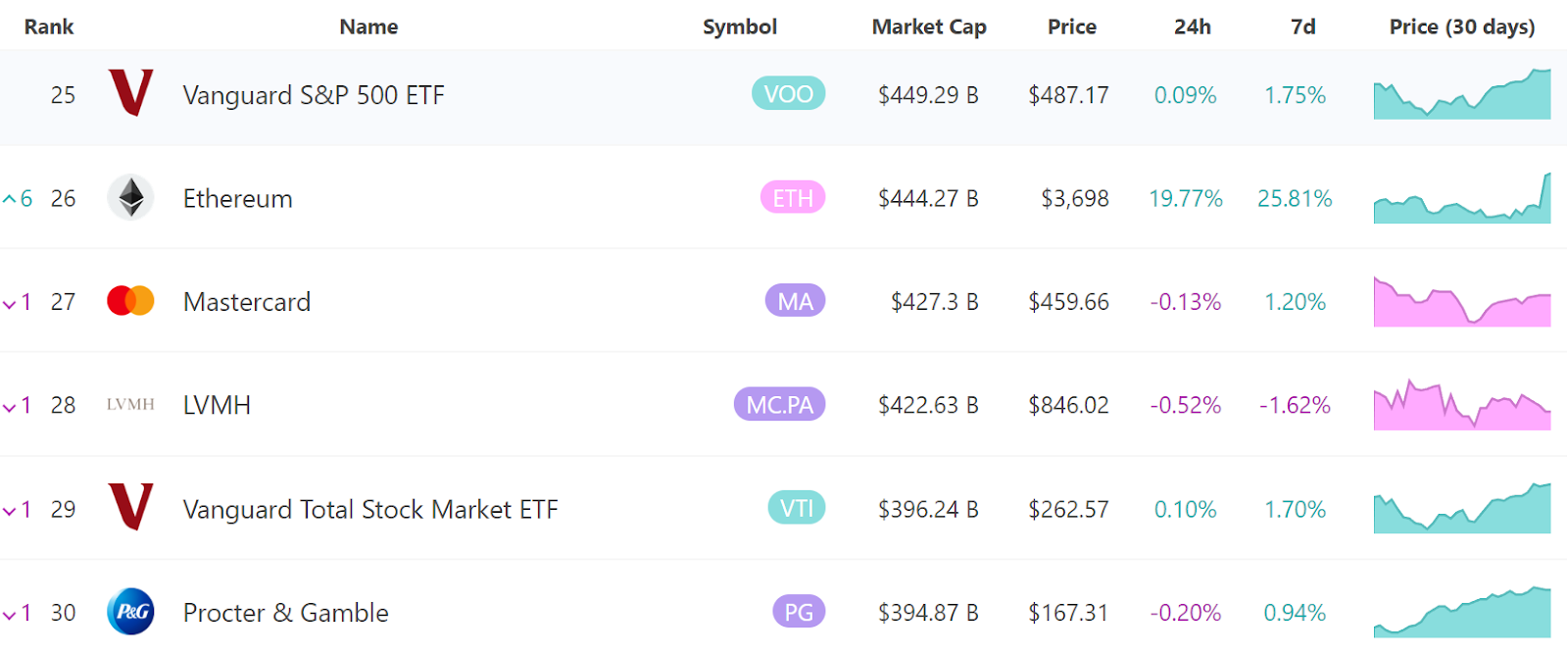Sort the table by 7d column header
The image size is (1568, 655).
tap(1302, 26)
